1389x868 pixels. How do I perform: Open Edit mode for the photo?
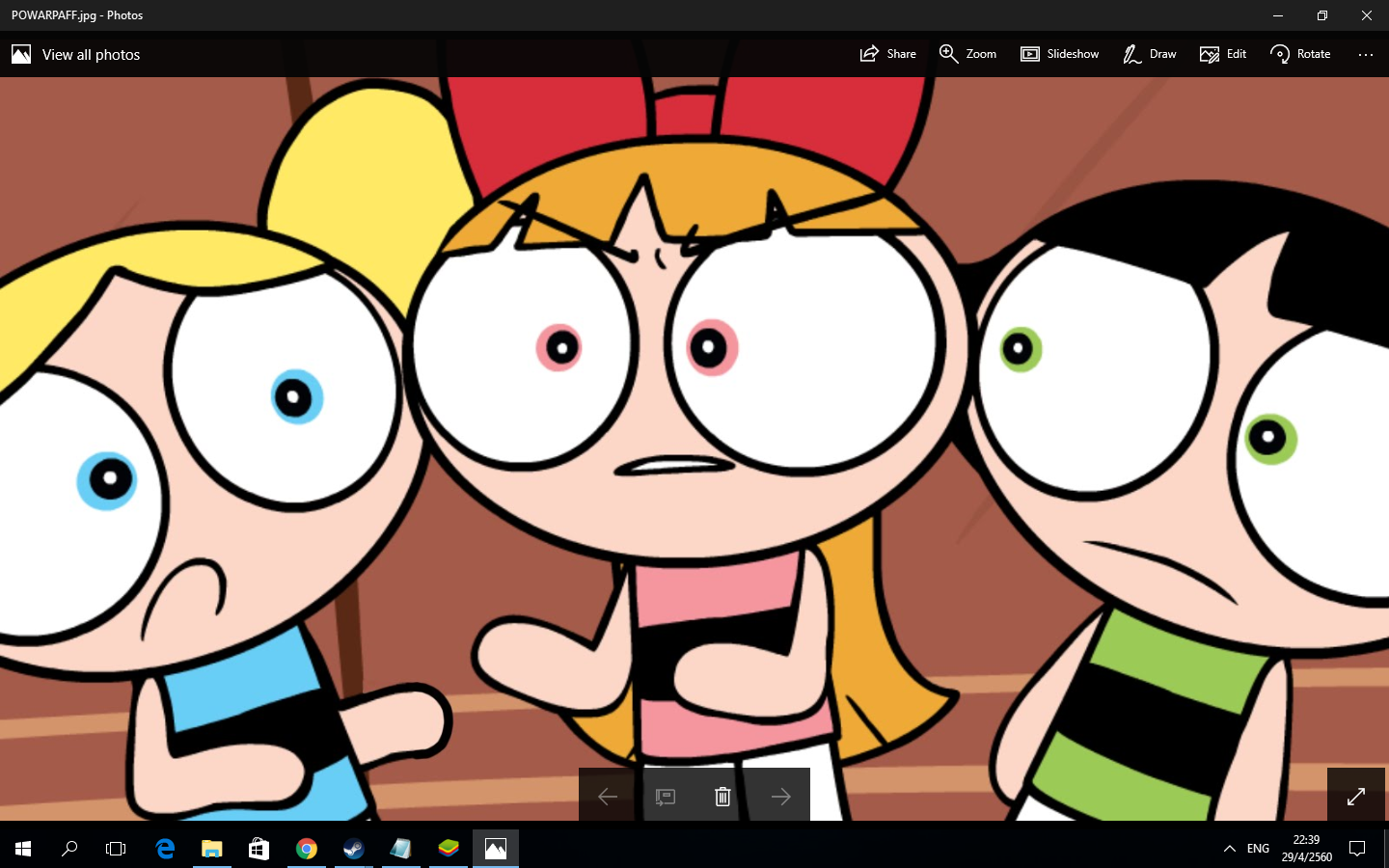tap(1223, 54)
